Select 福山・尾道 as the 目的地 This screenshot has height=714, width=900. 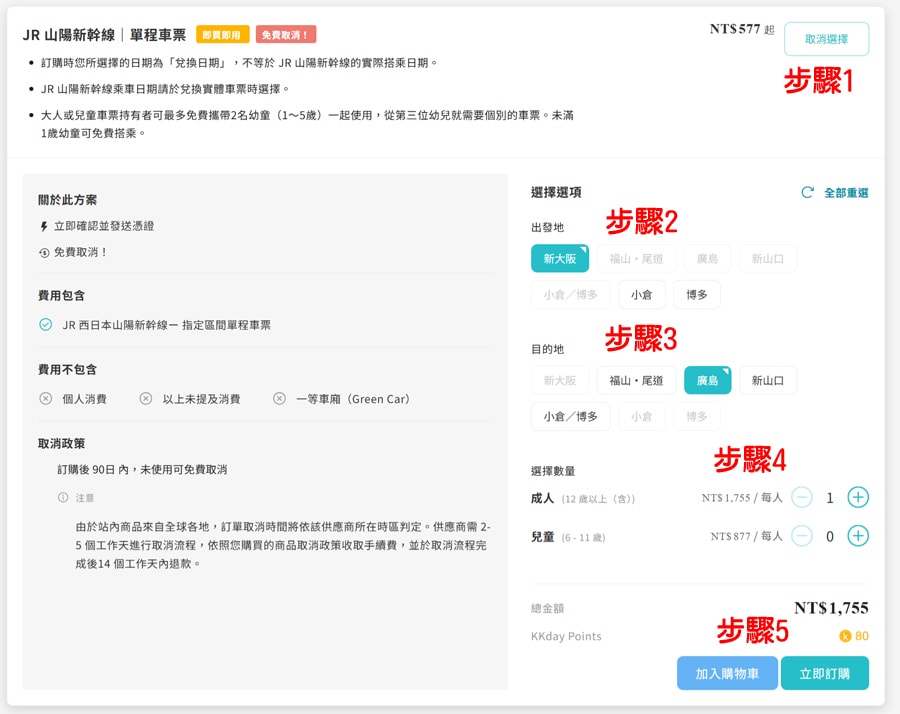pos(636,380)
